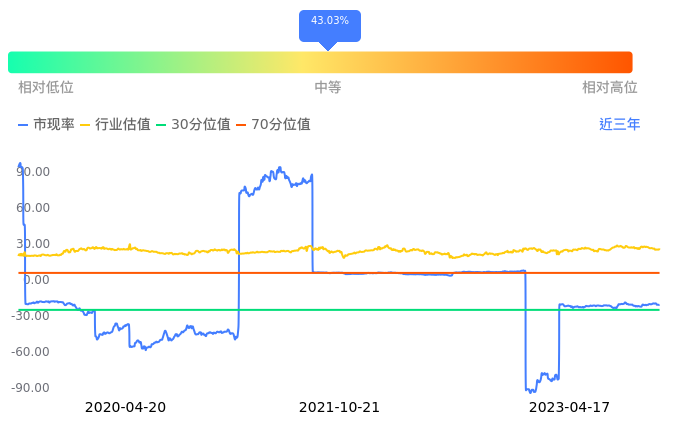Viewport: 686px width, 442px height.
Task: Toggle the 市现率 legend series
Action: pos(47,125)
